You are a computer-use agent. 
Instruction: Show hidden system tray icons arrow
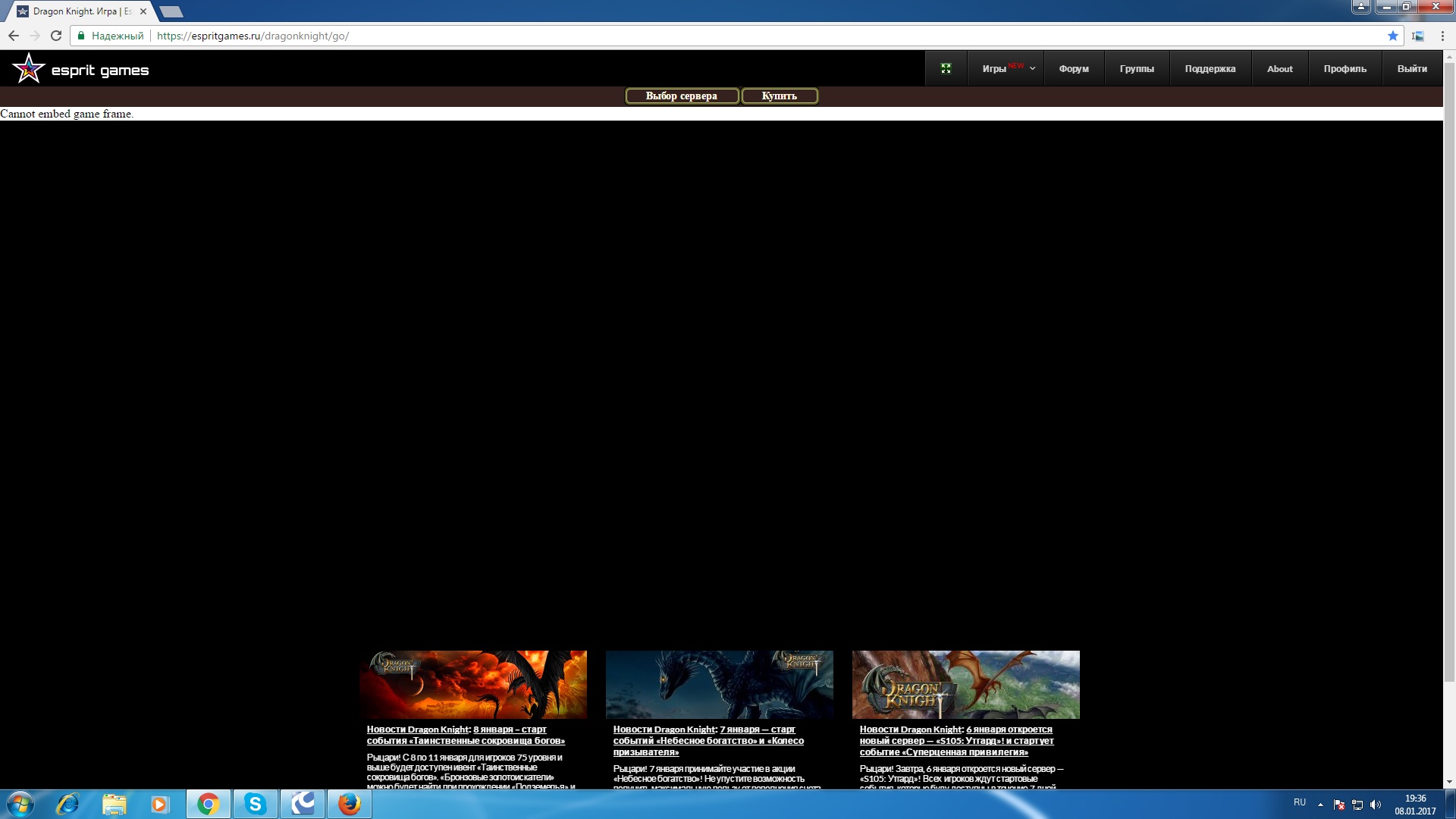pyautogui.click(x=1320, y=805)
